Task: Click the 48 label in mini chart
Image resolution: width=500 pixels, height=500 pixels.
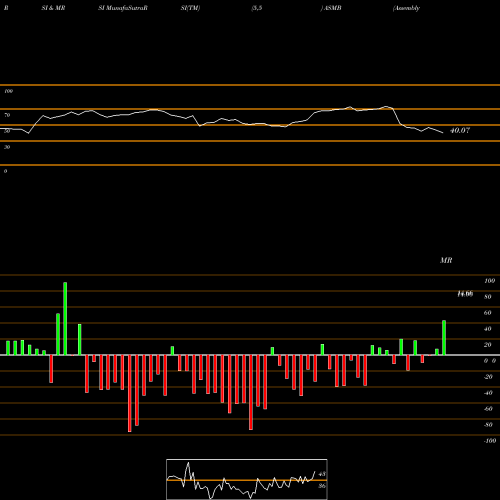Action: [322, 474]
